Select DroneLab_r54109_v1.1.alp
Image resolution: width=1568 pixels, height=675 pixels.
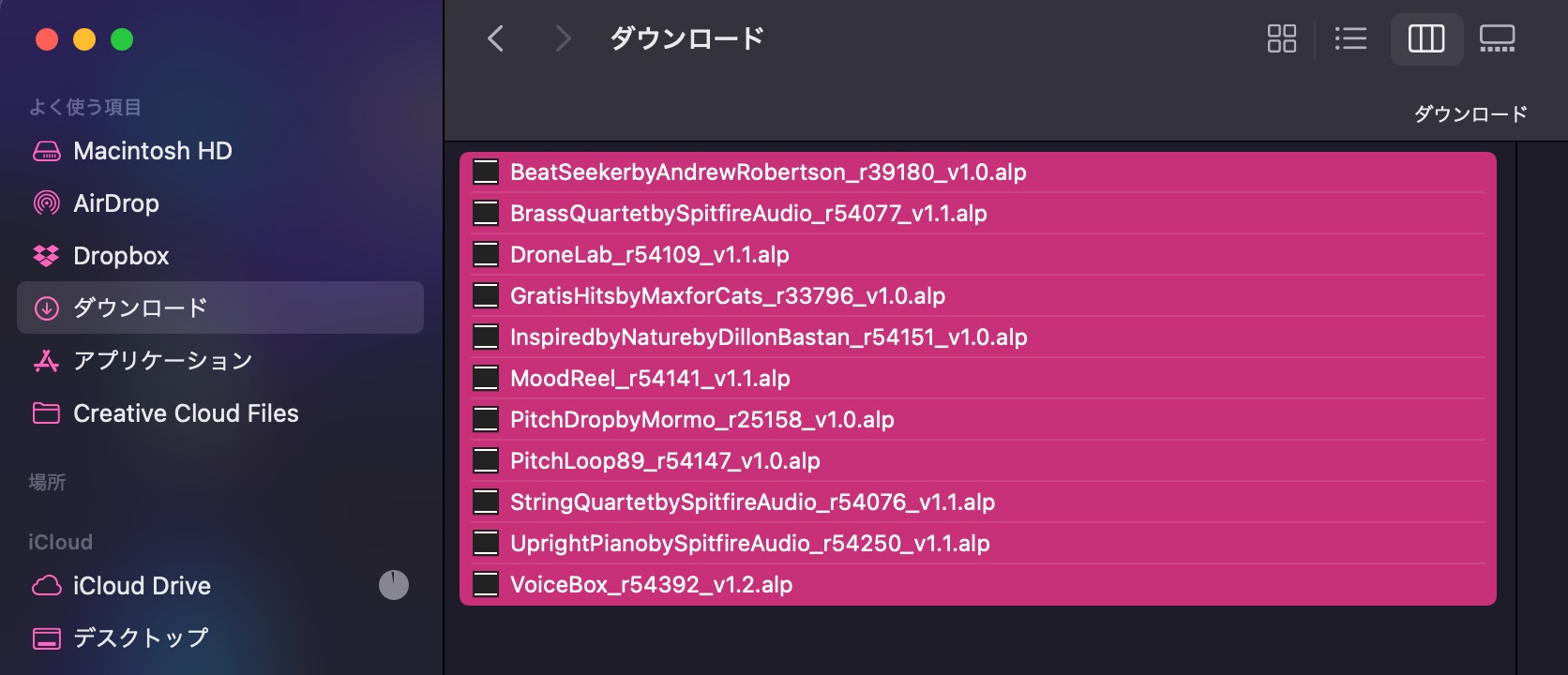pyautogui.click(x=978, y=254)
